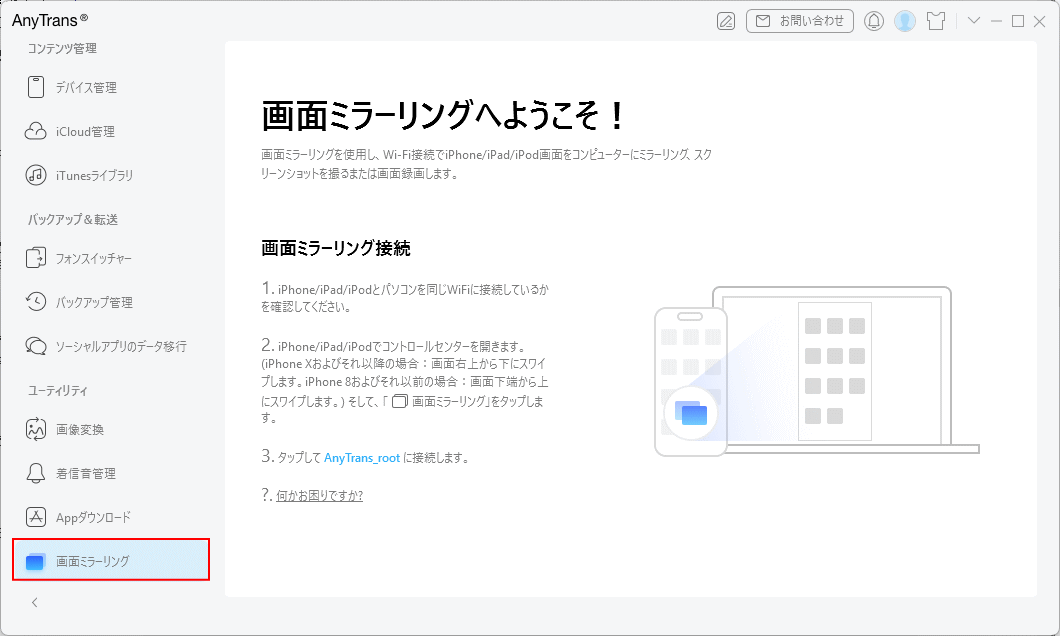Click the blue screen mirroring sidebar icon
Screen dimensions: 1060x636
click(35, 562)
